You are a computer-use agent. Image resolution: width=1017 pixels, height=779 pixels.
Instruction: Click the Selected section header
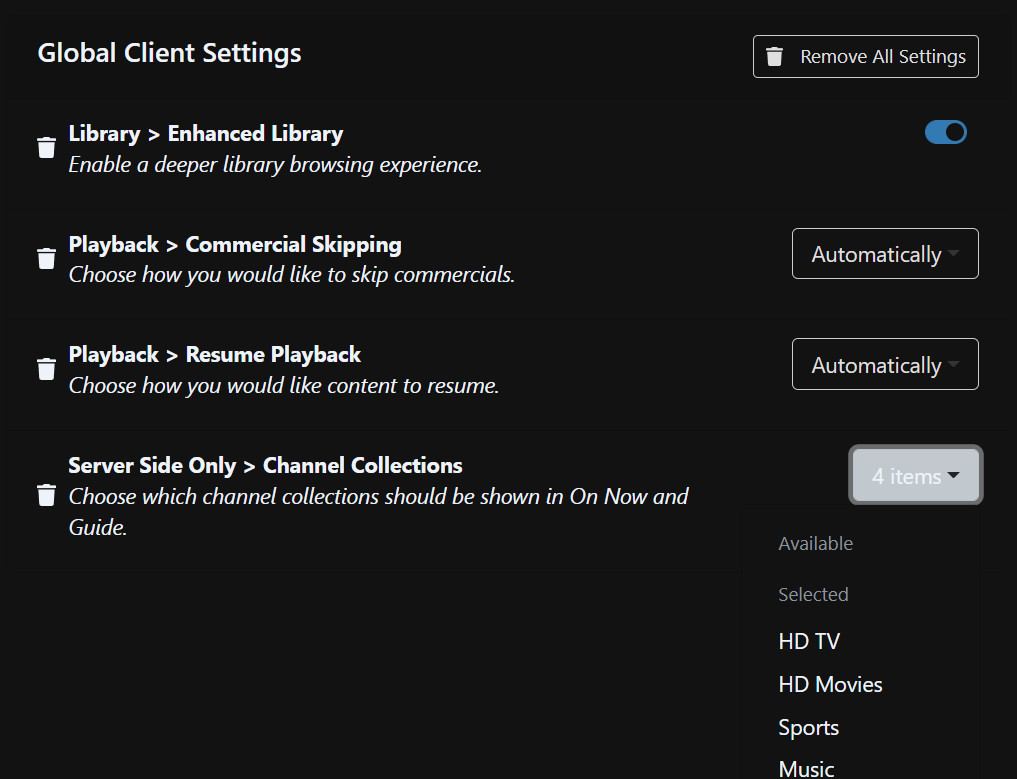[x=813, y=594]
